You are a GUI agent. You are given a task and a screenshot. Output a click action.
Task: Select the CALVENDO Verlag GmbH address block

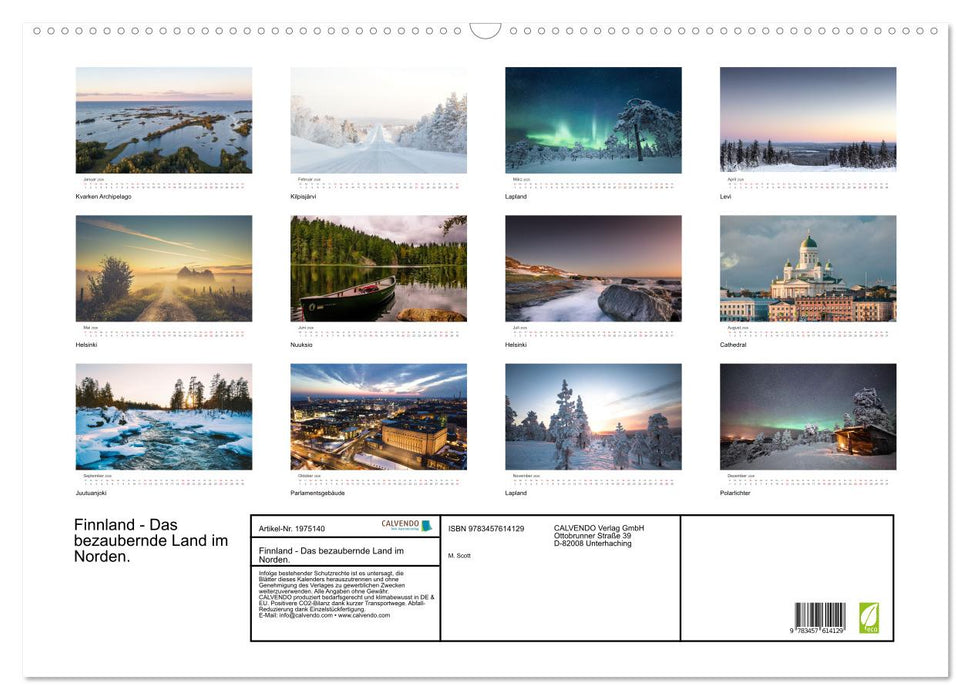coord(600,532)
